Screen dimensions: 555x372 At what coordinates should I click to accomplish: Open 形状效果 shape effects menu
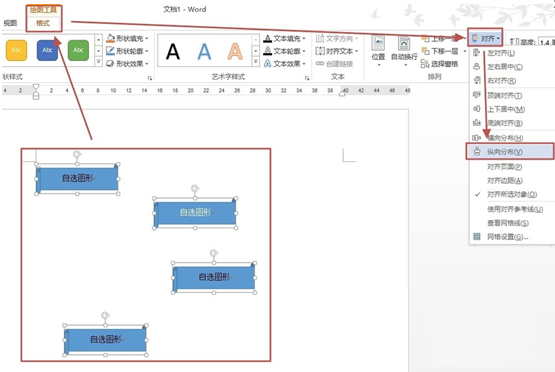127,64
